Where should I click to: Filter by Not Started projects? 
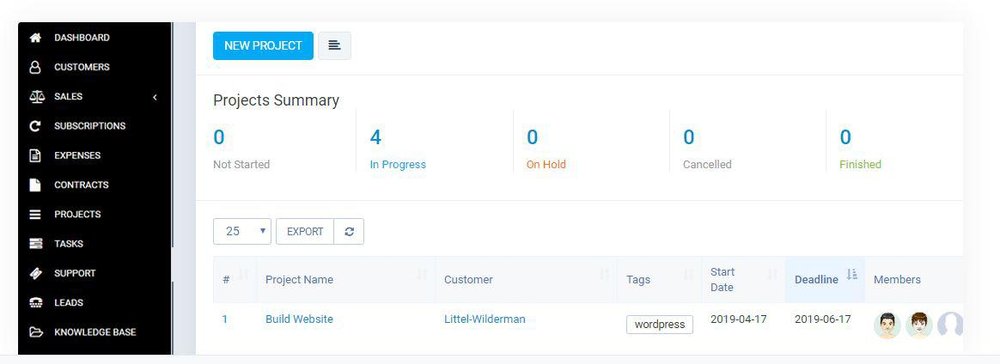click(x=241, y=164)
